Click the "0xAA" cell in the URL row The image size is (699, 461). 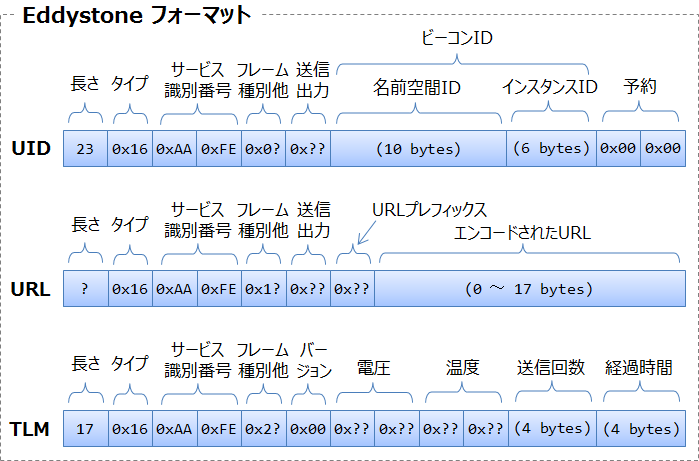(x=174, y=288)
